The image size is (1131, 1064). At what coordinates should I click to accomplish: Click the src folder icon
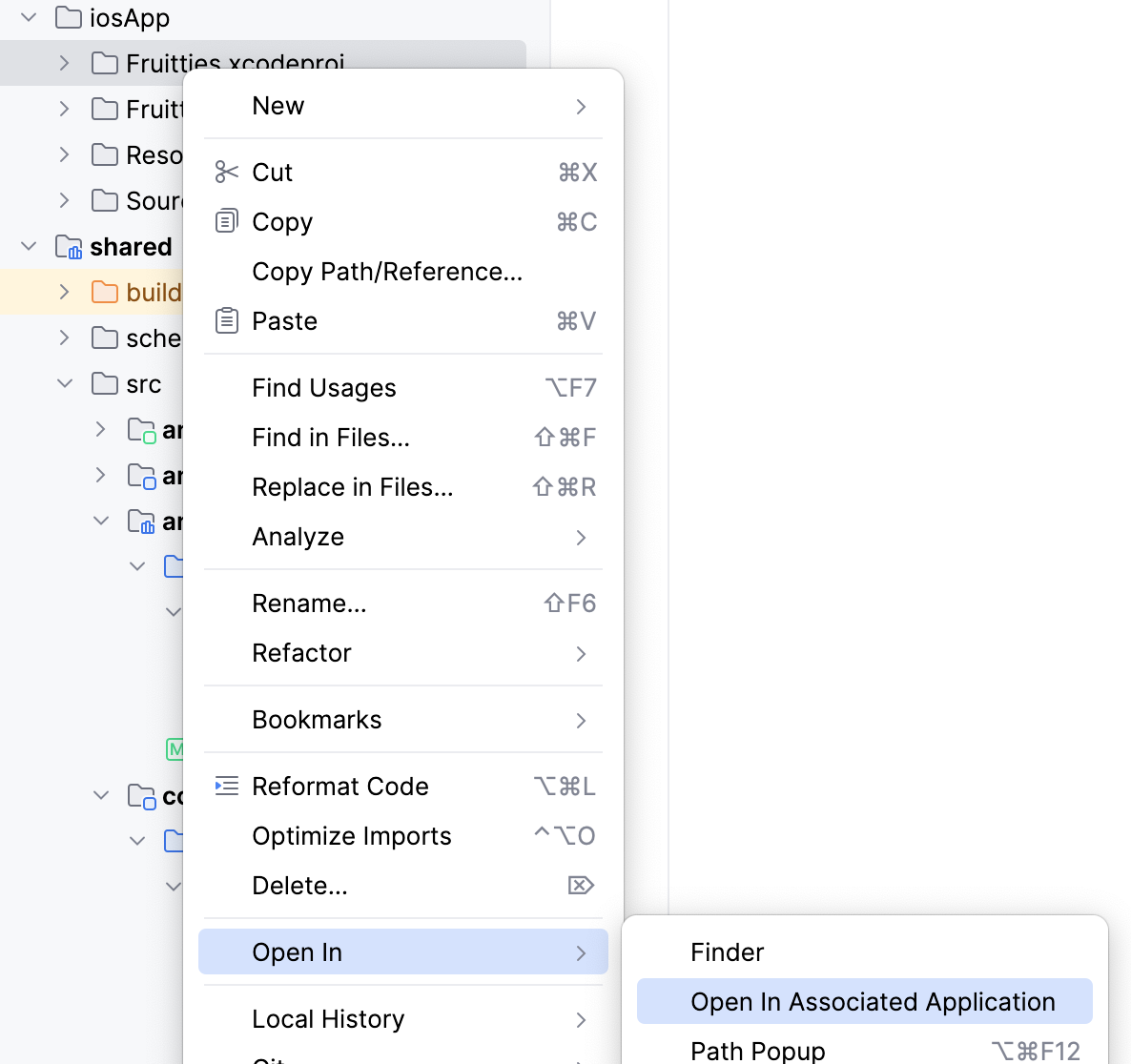coord(105,384)
